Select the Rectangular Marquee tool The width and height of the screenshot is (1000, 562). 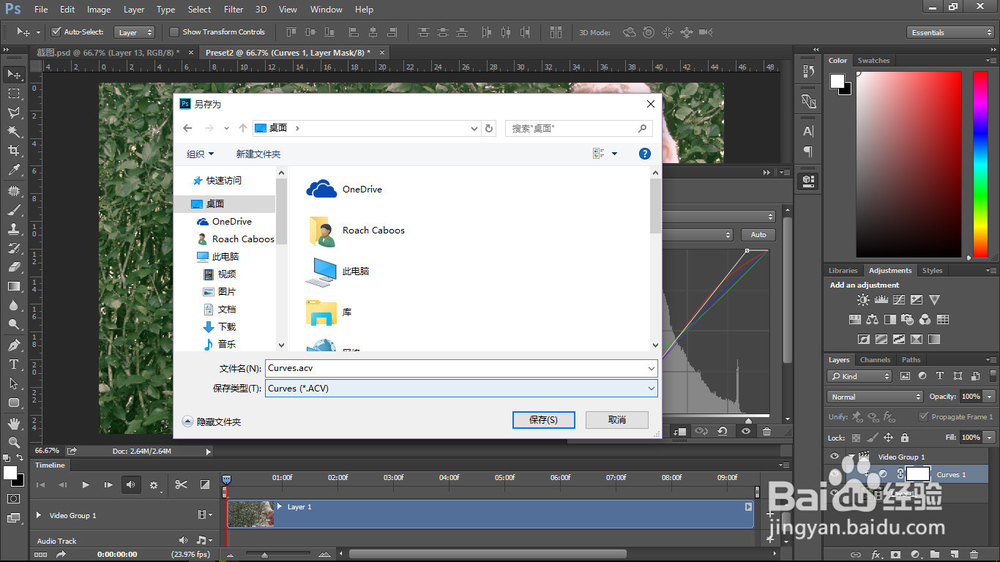13,94
